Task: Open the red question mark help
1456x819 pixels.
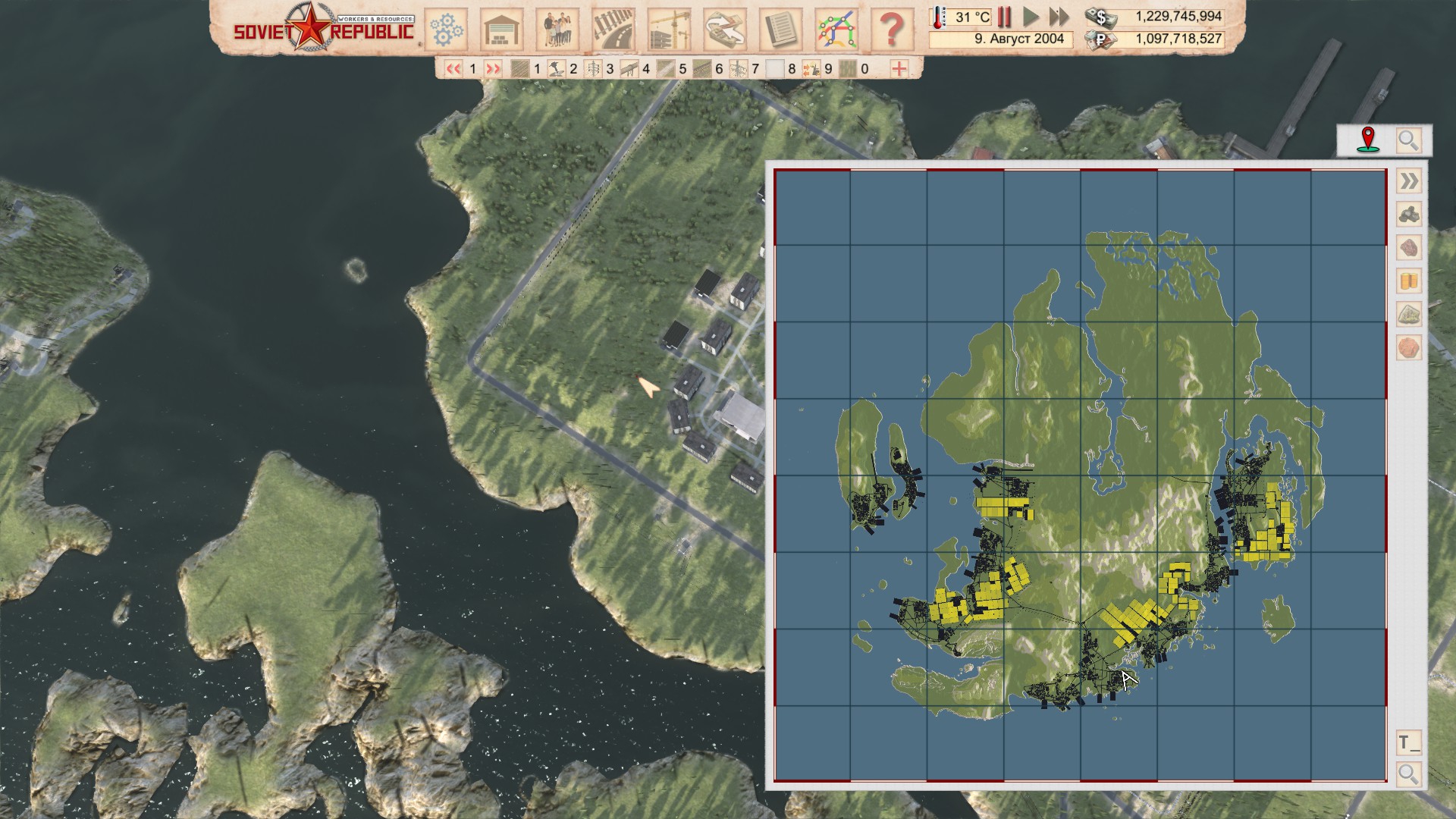Action: click(892, 30)
